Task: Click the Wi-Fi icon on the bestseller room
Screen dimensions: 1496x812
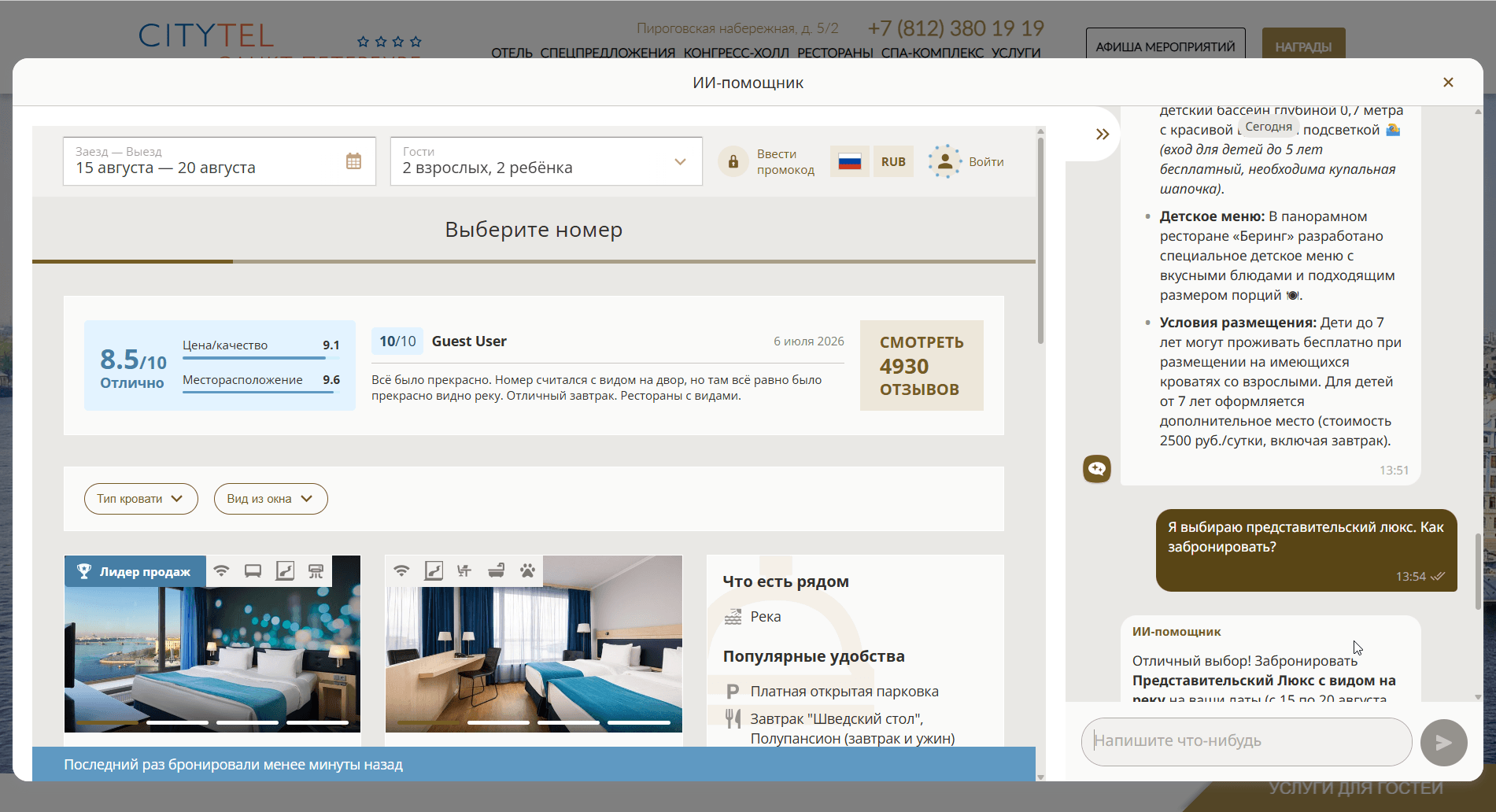Action: (x=221, y=570)
